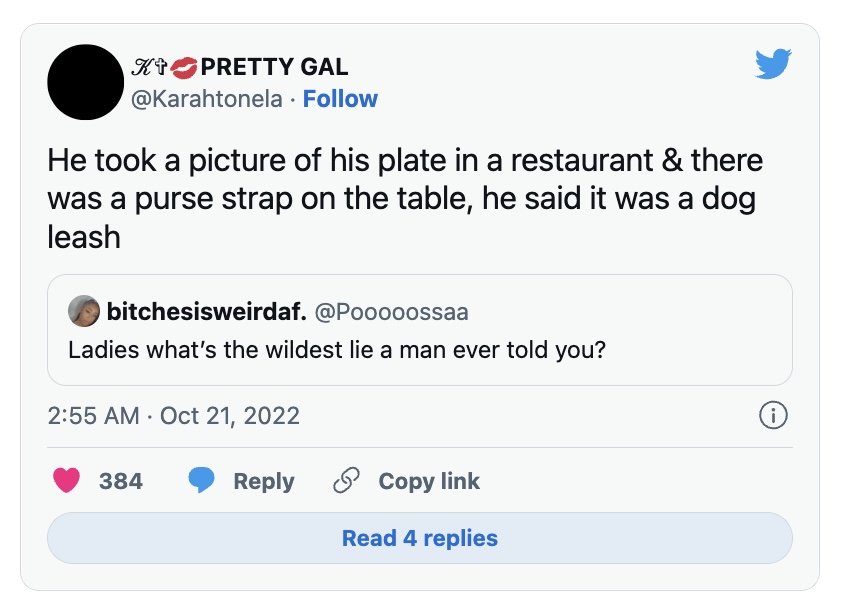Screen dimensions: 852x608
Task: Like the tweet with heart icon
Action: (67, 481)
